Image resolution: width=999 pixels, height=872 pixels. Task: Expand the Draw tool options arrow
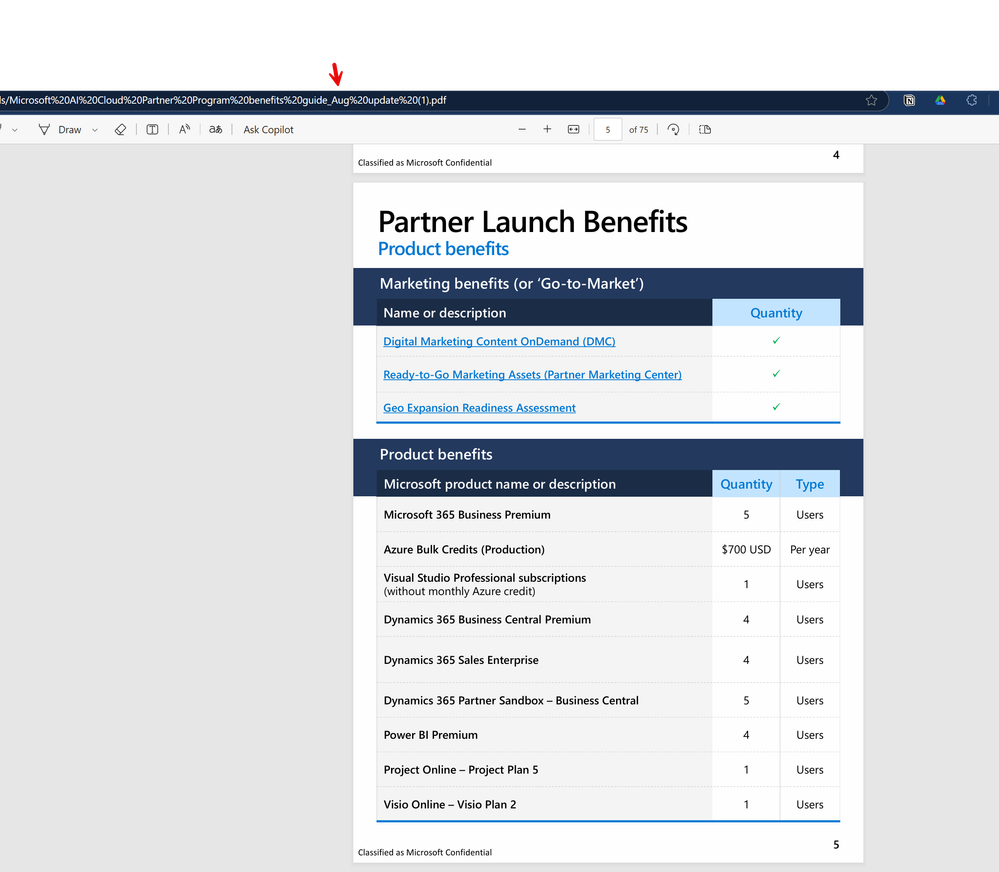(95, 130)
